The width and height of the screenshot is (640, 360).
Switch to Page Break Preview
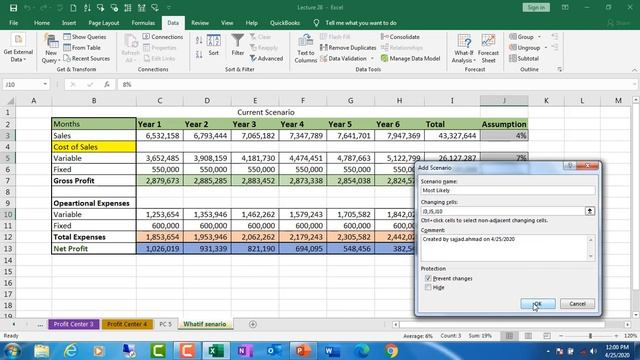pos(547,336)
